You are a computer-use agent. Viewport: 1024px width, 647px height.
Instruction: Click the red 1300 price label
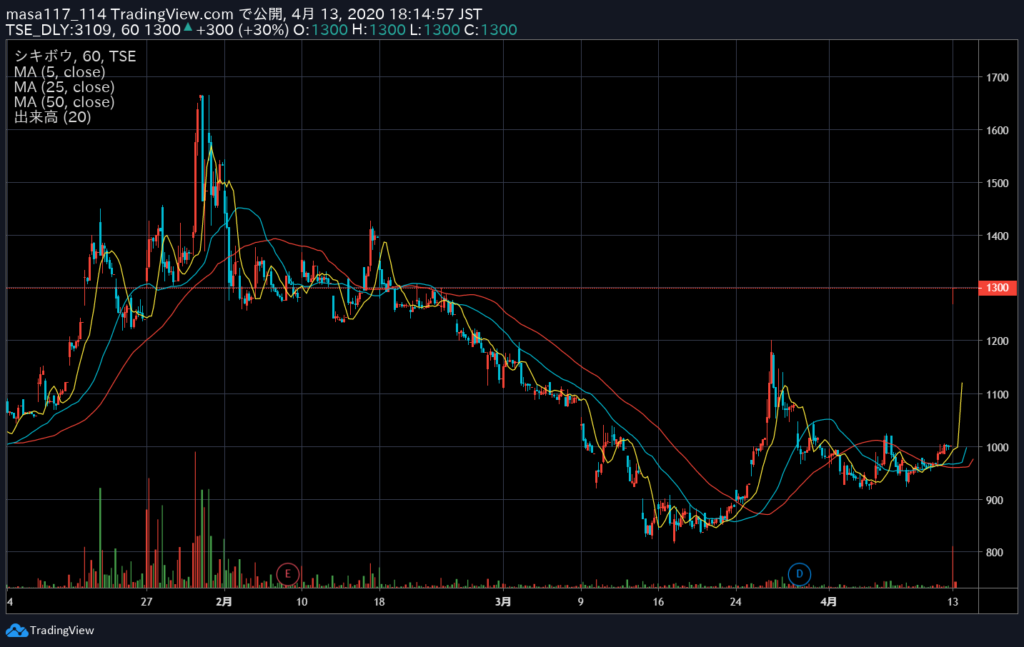pyautogui.click(x=997, y=287)
